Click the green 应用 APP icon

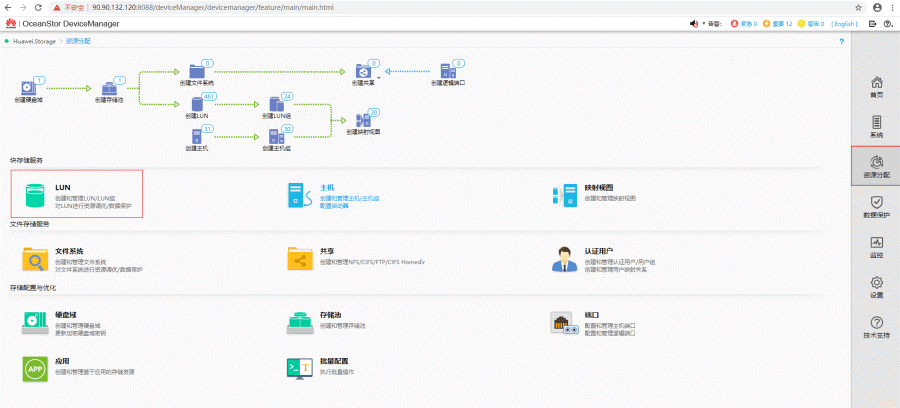click(35, 369)
